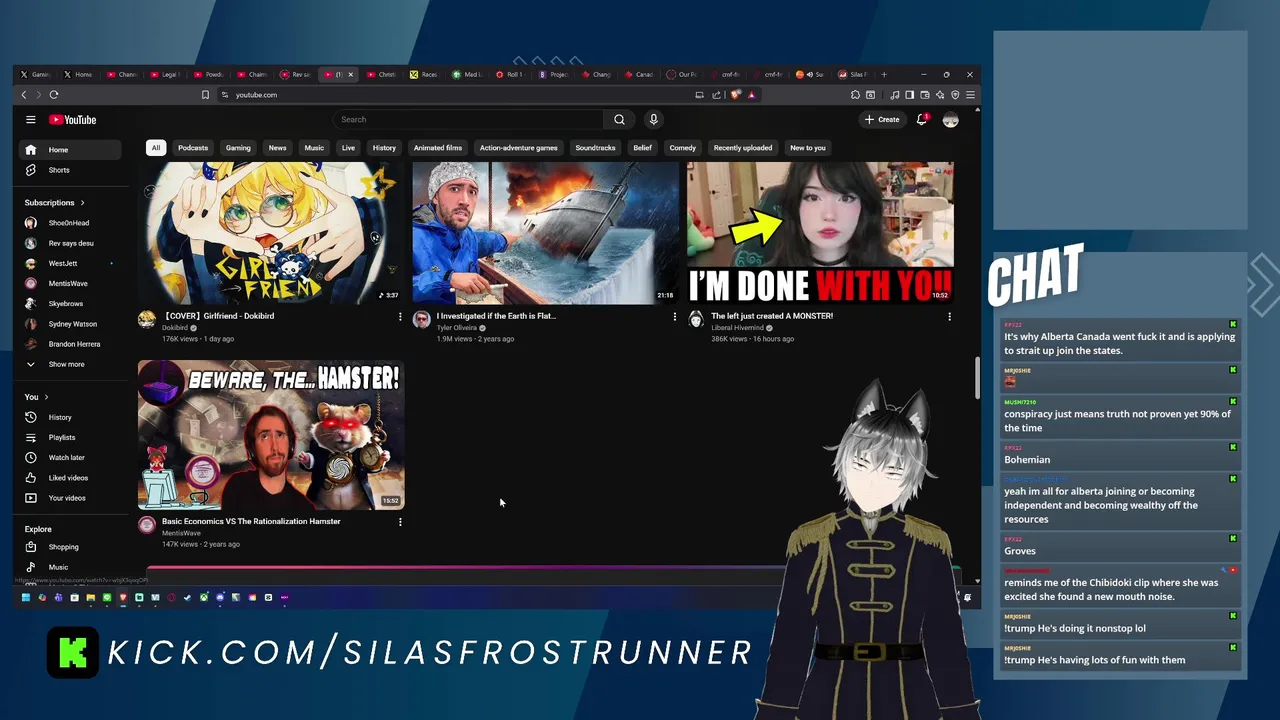This screenshot has width=1280, height=720.
Task: Switch to the X Home browser tab
Action: pos(78,74)
